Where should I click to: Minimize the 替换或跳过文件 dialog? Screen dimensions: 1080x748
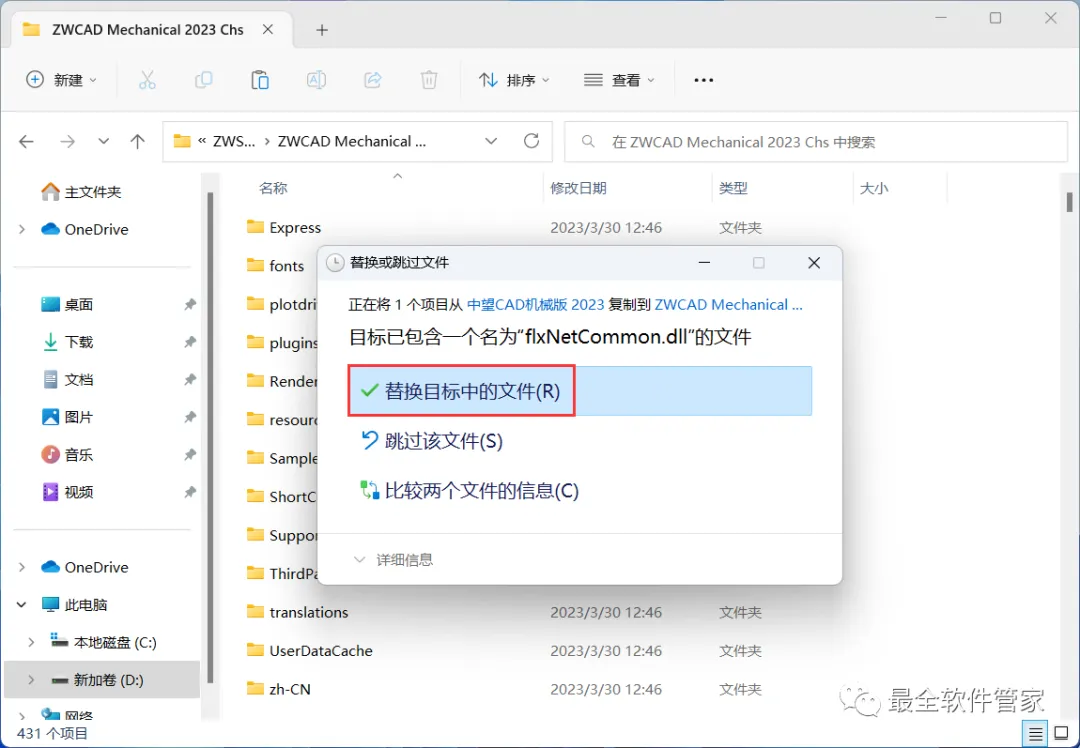pyautogui.click(x=704, y=262)
